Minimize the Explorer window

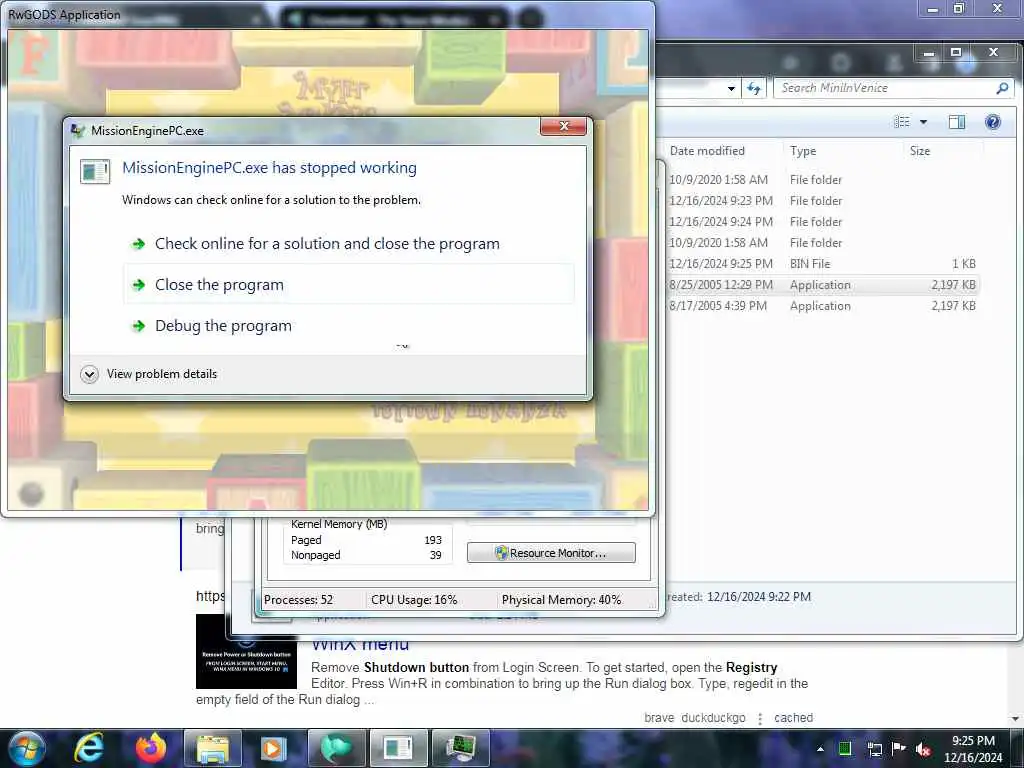[929, 53]
